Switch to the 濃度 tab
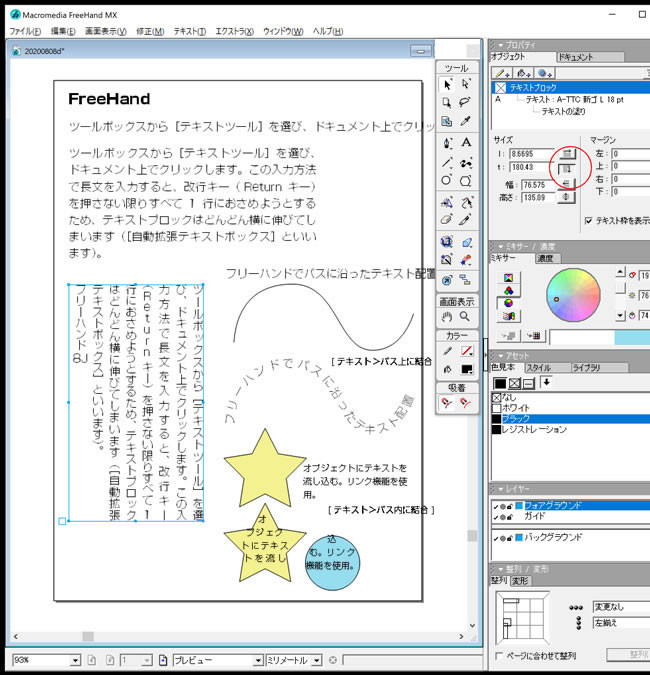 [x=547, y=258]
